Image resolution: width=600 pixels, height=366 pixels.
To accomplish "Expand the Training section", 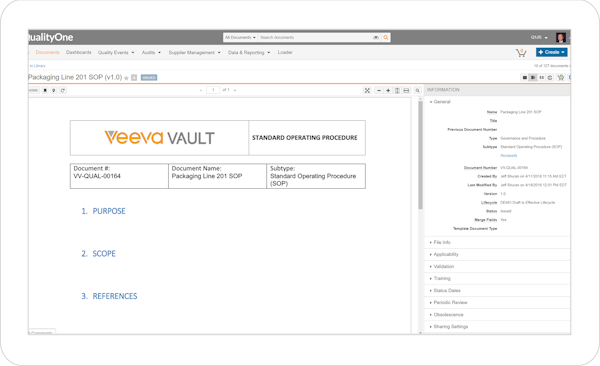I will [x=440, y=278].
